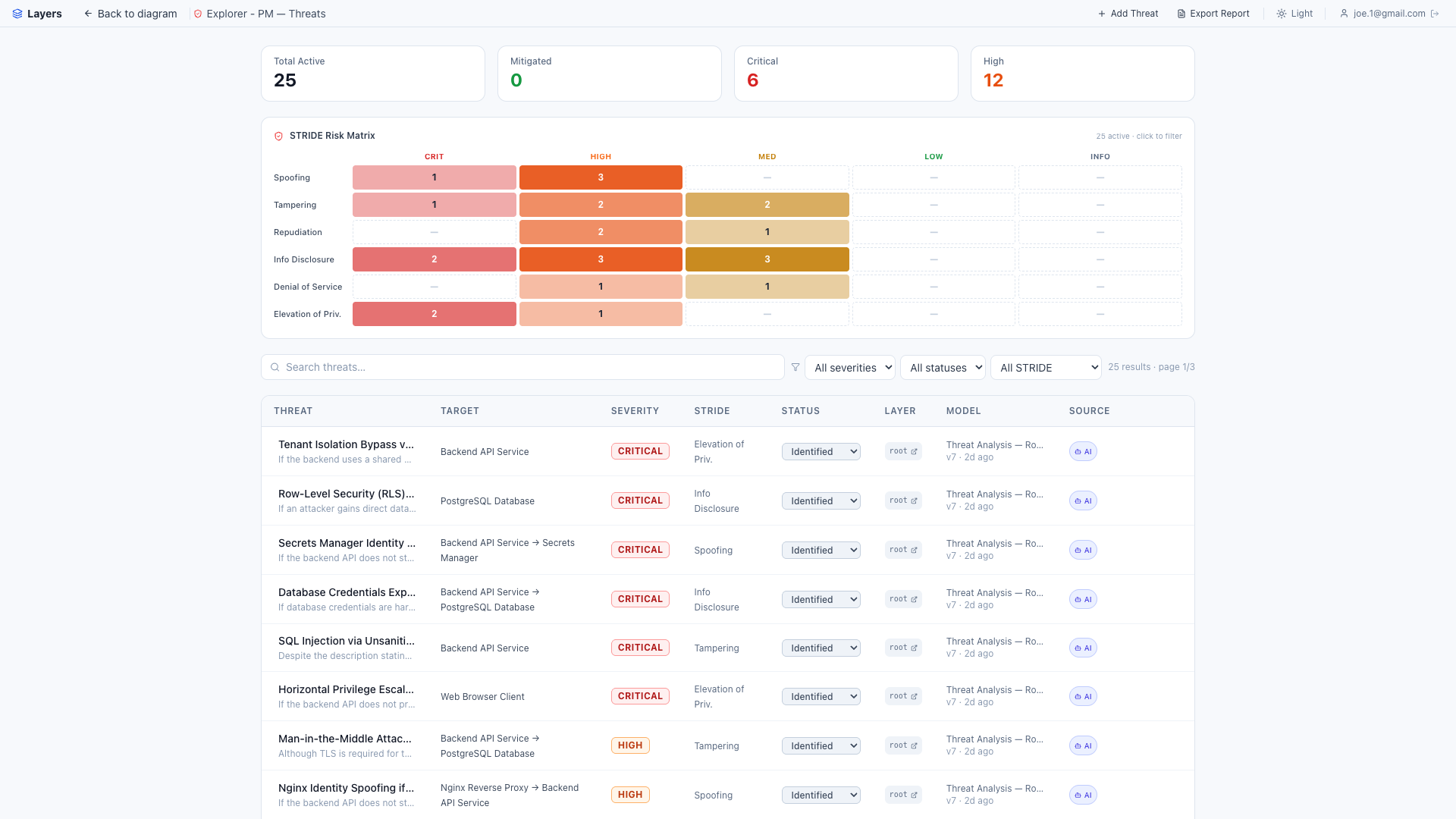Open the All STRIDE filter dropdown

tap(1046, 367)
